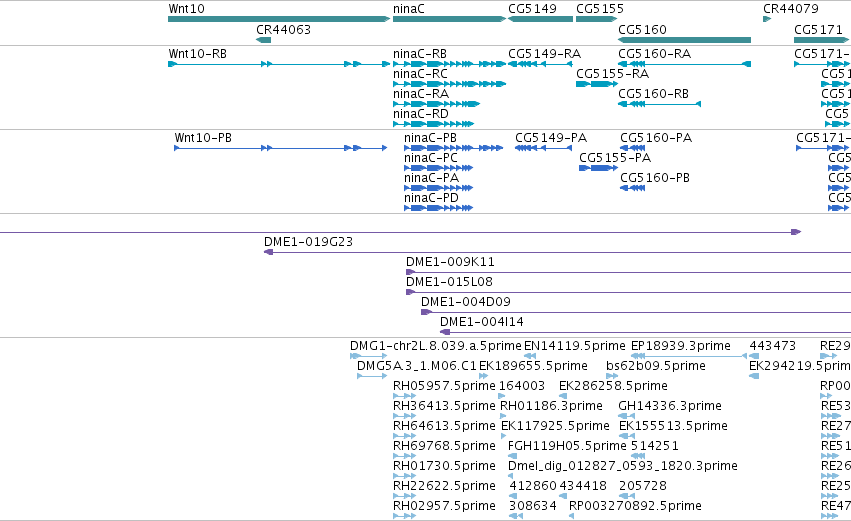This screenshot has width=851, height=521.
Task: Click the CG5171 gene label
Action: (x=818, y=29)
